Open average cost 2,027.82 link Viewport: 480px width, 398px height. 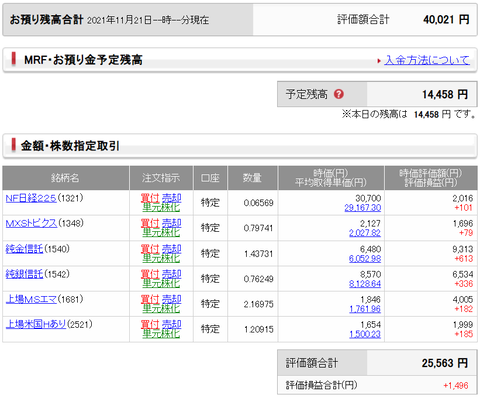[x=365, y=233]
